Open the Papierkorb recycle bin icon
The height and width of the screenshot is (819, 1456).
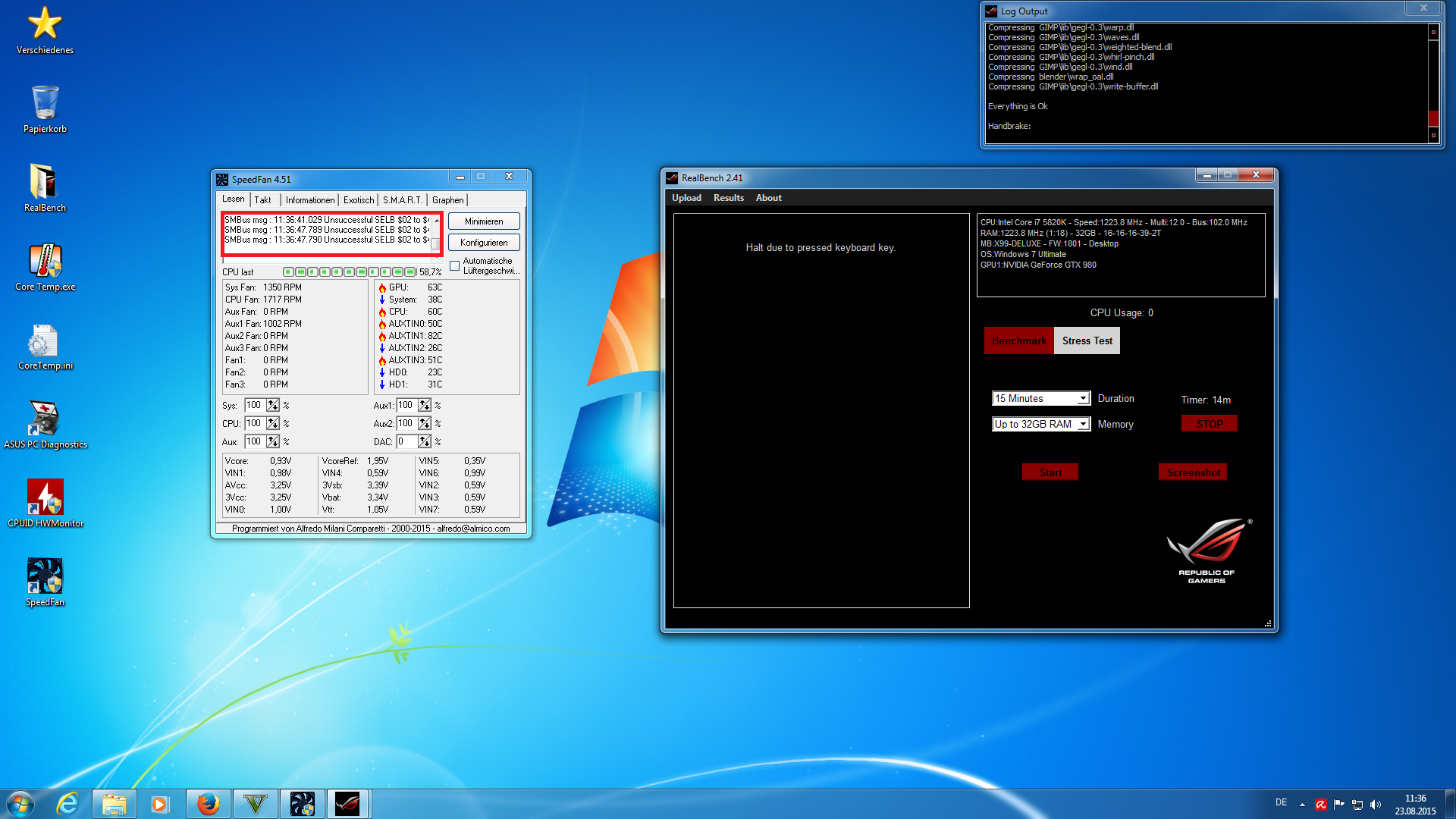click(45, 103)
